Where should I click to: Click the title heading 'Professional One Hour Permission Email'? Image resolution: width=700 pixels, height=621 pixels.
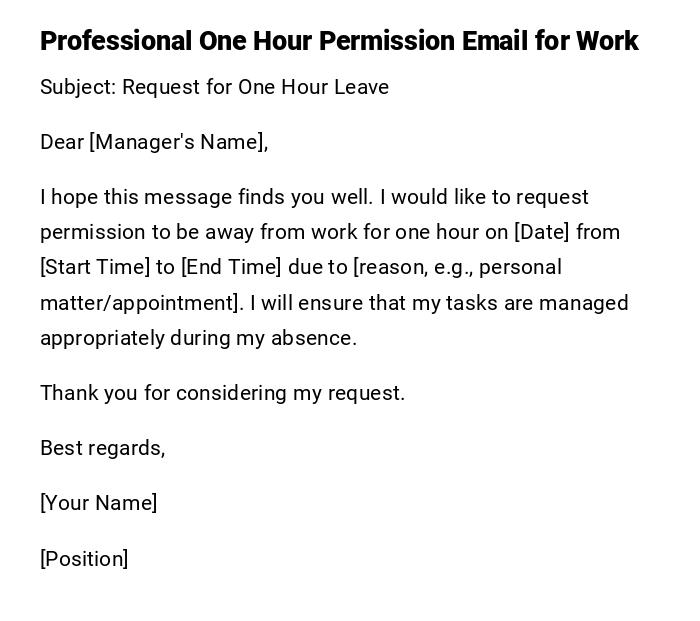point(338,41)
